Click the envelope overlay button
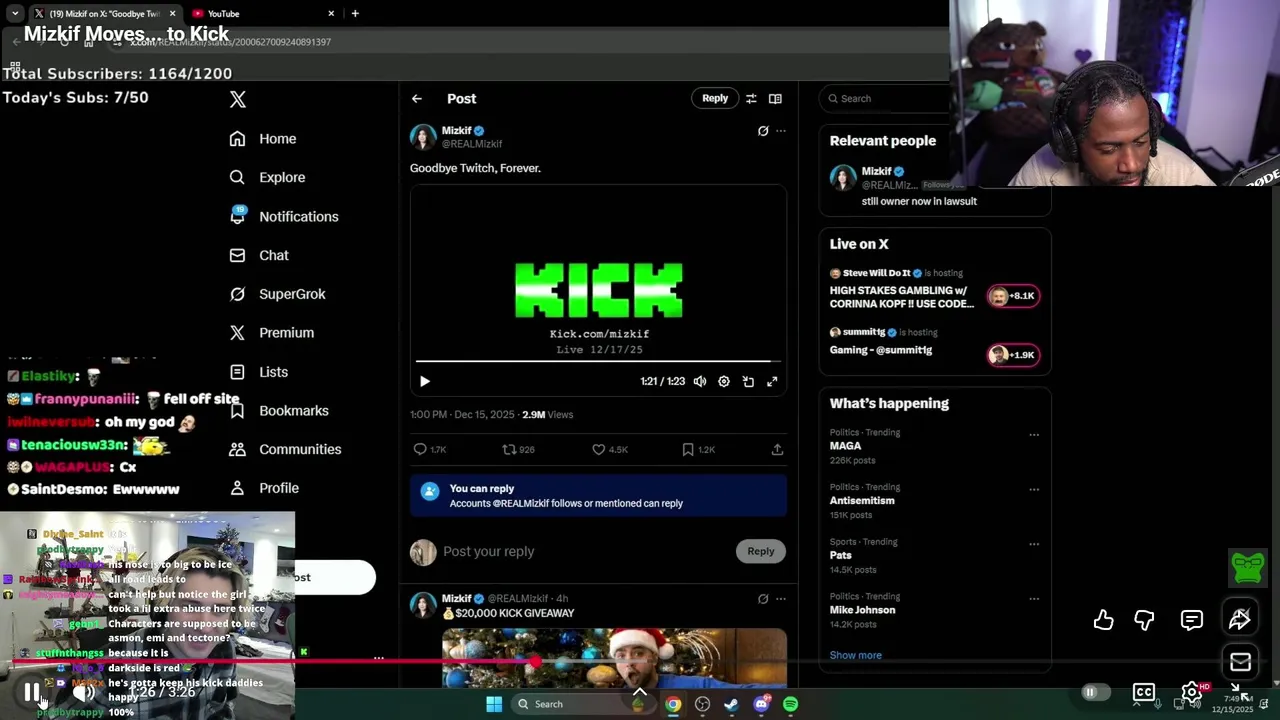The width and height of the screenshot is (1280, 720). [x=1240, y=662]
